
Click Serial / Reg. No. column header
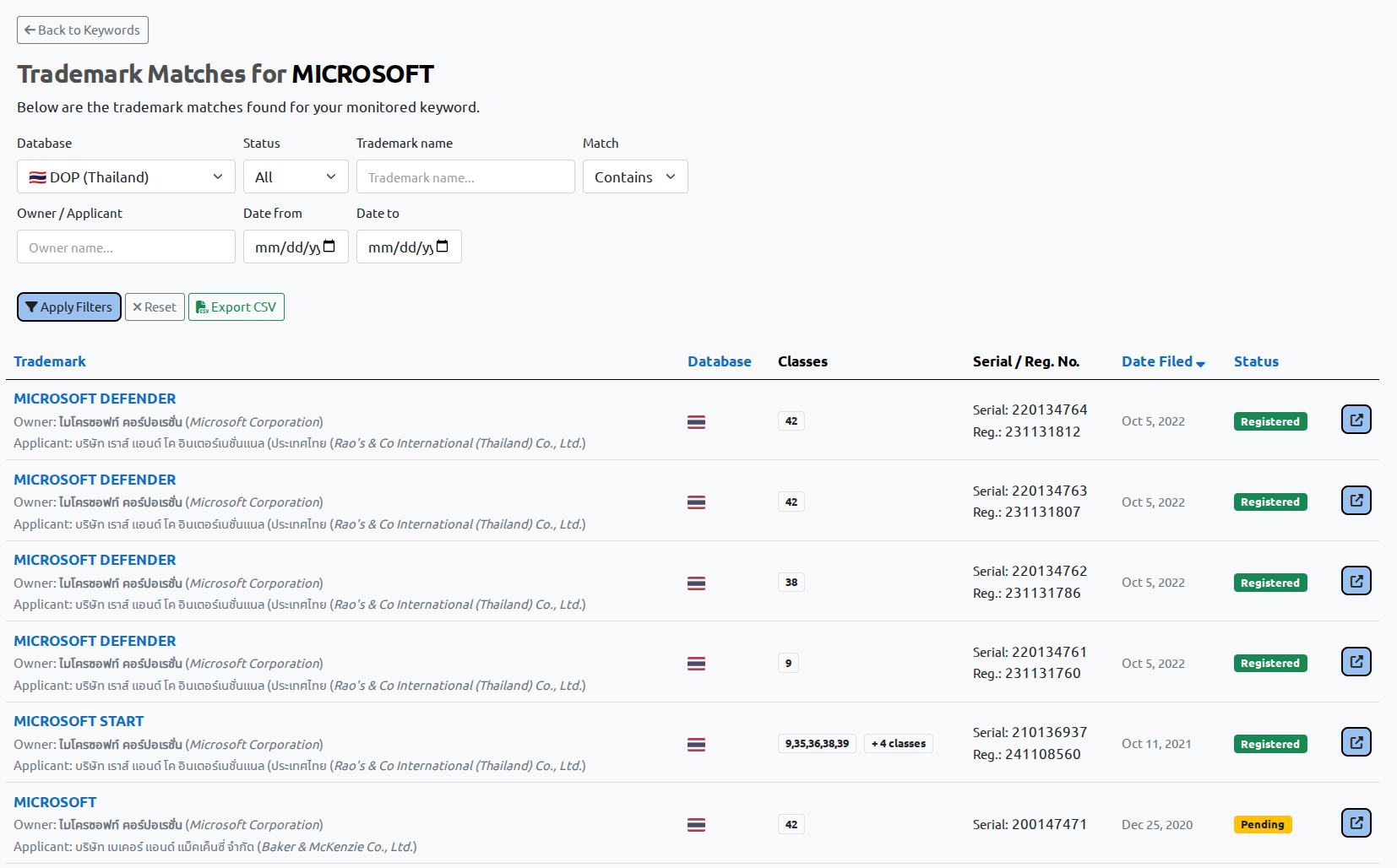[x=1026, y=361]
